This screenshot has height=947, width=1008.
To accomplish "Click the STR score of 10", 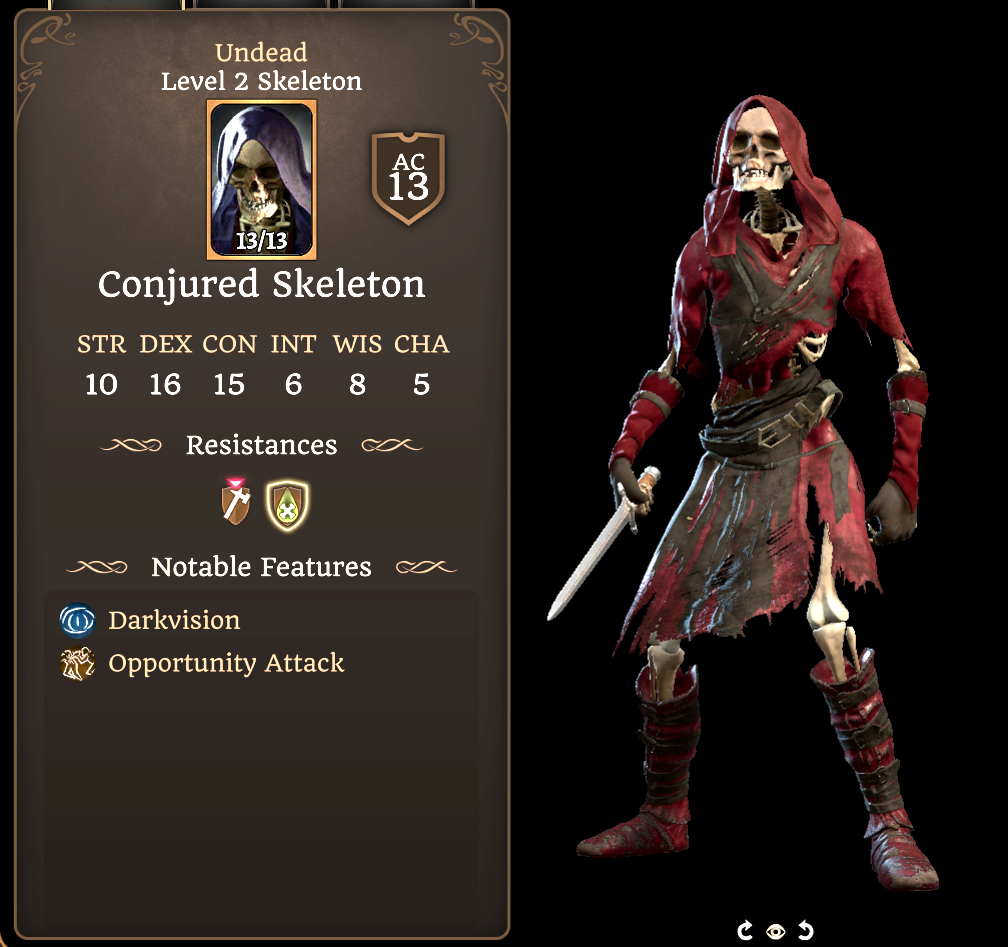I will coord(102,384).
